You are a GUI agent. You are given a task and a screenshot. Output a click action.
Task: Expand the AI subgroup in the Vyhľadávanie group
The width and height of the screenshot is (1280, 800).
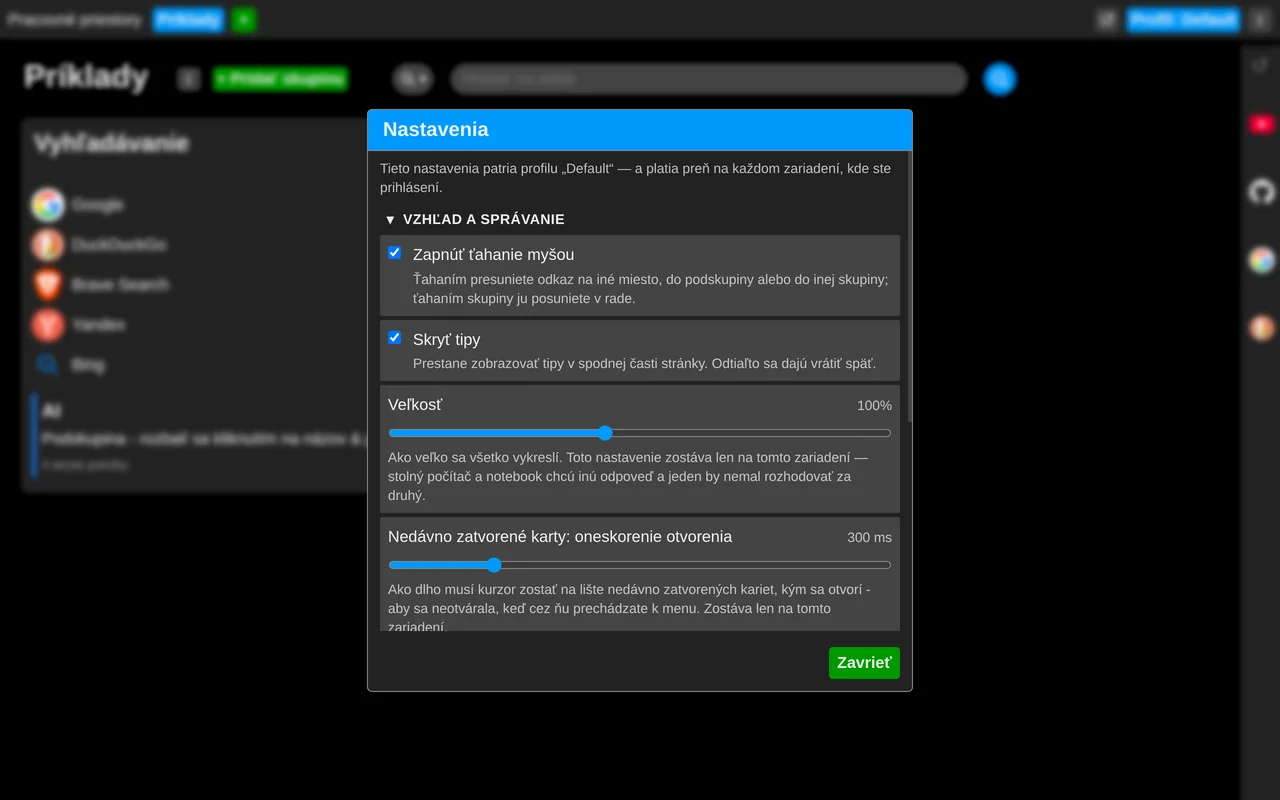click(52, 411)
